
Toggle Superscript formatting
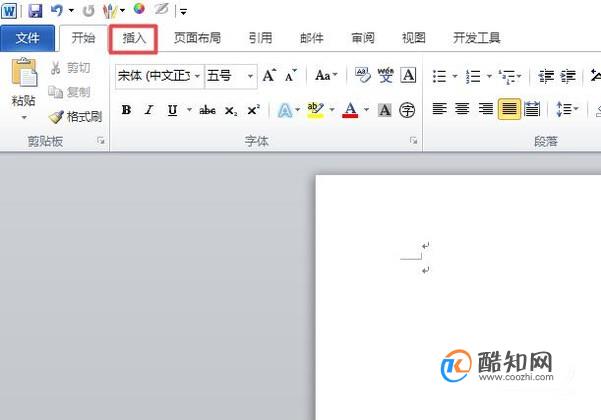coord(254,110)
